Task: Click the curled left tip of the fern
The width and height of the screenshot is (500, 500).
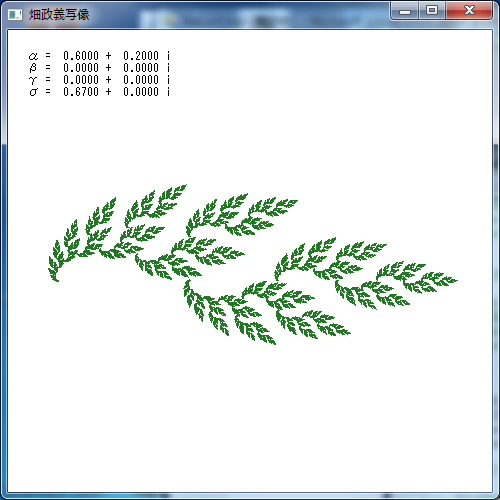Action: tap(55, 279)
